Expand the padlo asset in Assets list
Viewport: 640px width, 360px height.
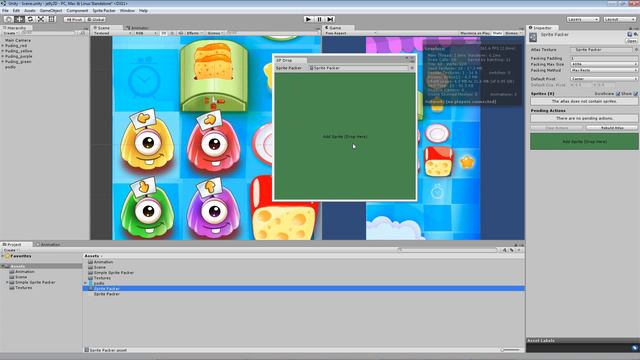(x=86, y=283)
